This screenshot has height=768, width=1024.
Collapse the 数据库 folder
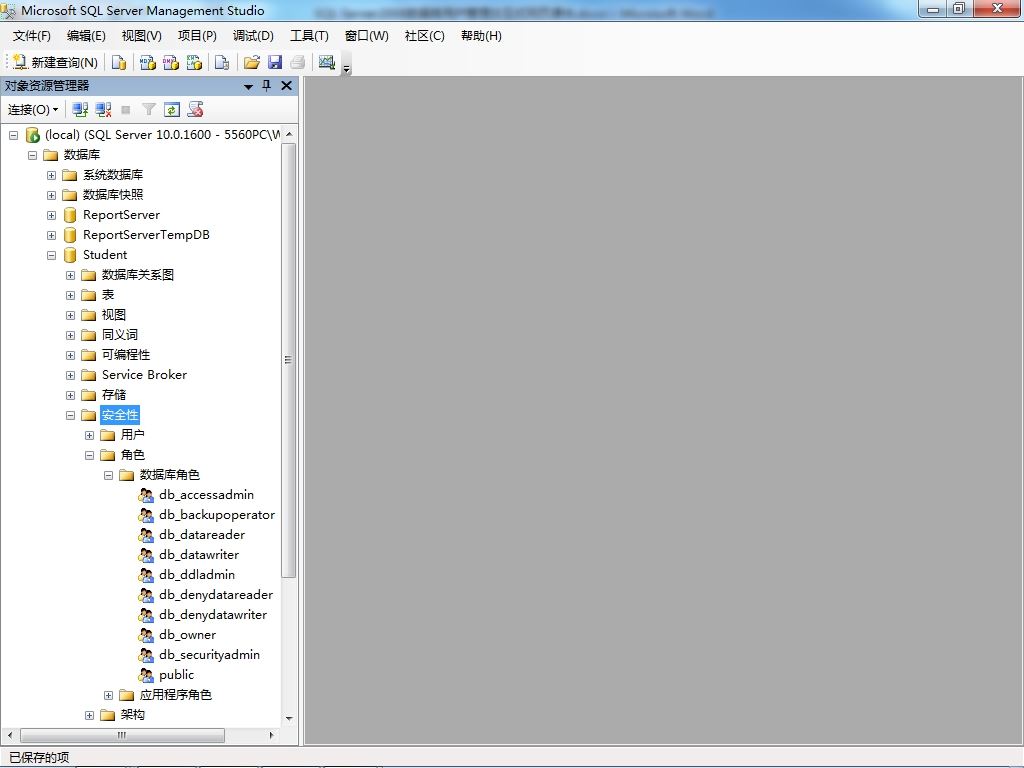[33, 155]
